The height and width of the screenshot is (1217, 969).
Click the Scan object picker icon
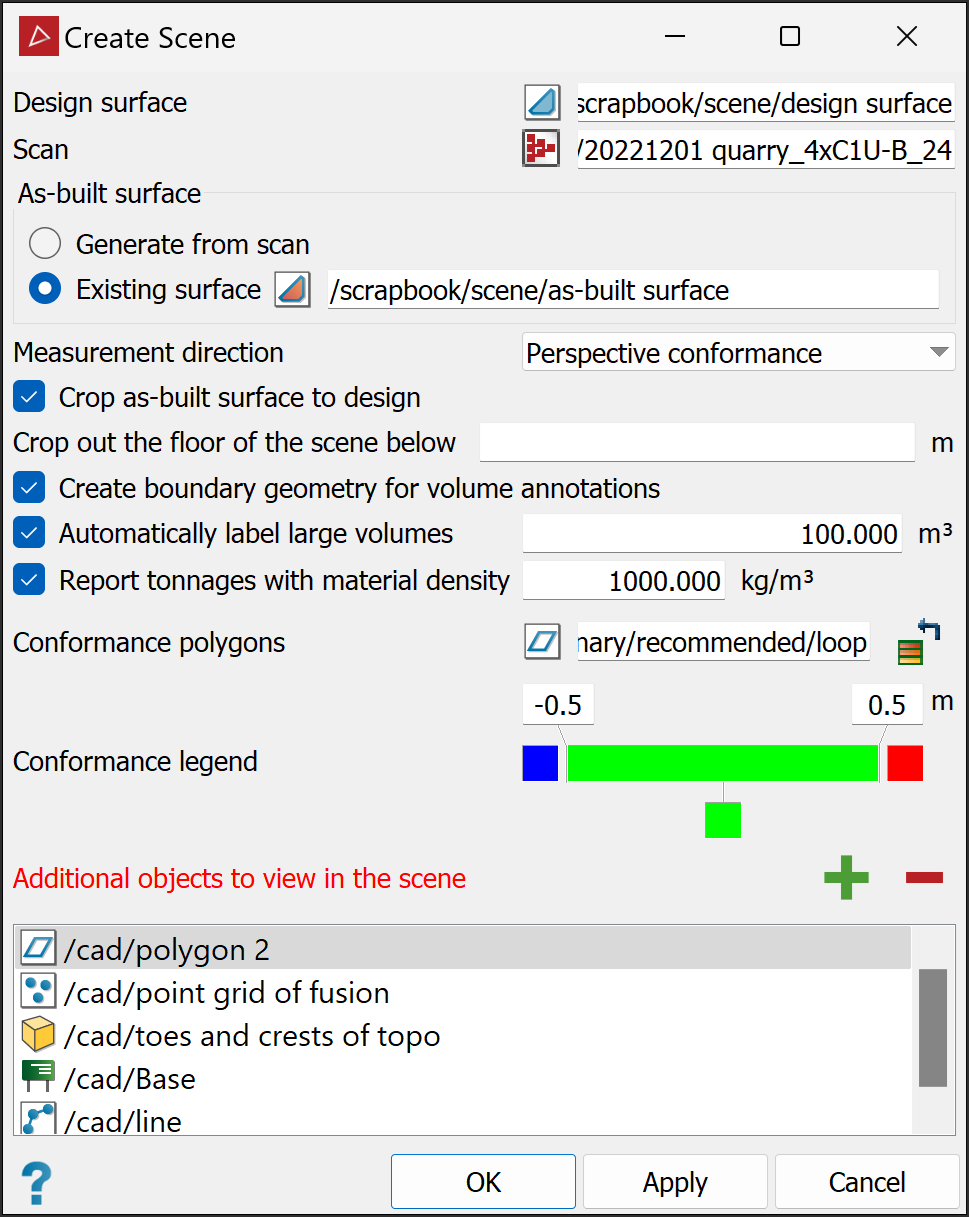(541, 149)
